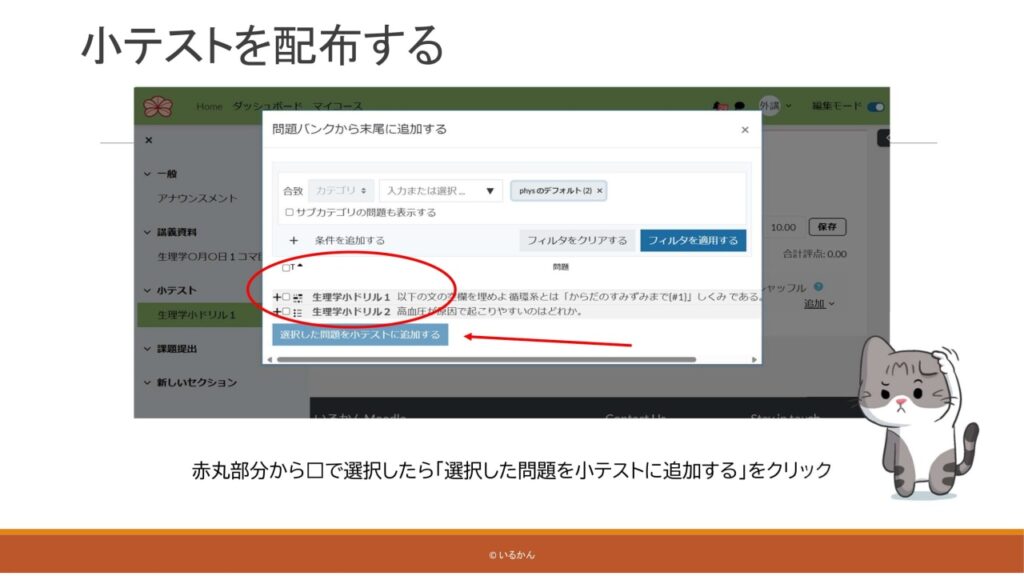
Task: Tick the checkbox for 生理学小ドリル１
Action: (286, 297)
